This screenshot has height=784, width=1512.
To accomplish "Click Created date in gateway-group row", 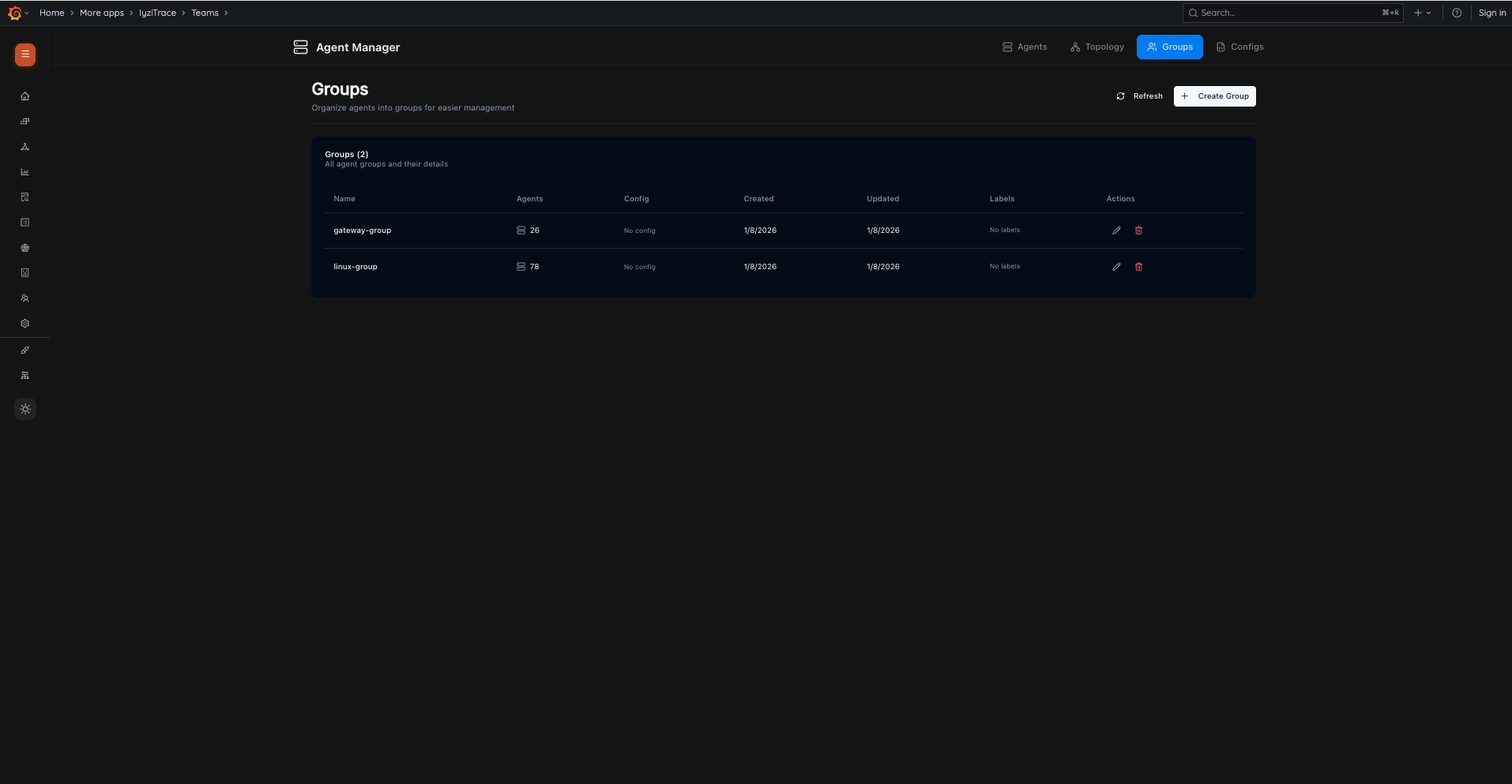I will point(760,231).
